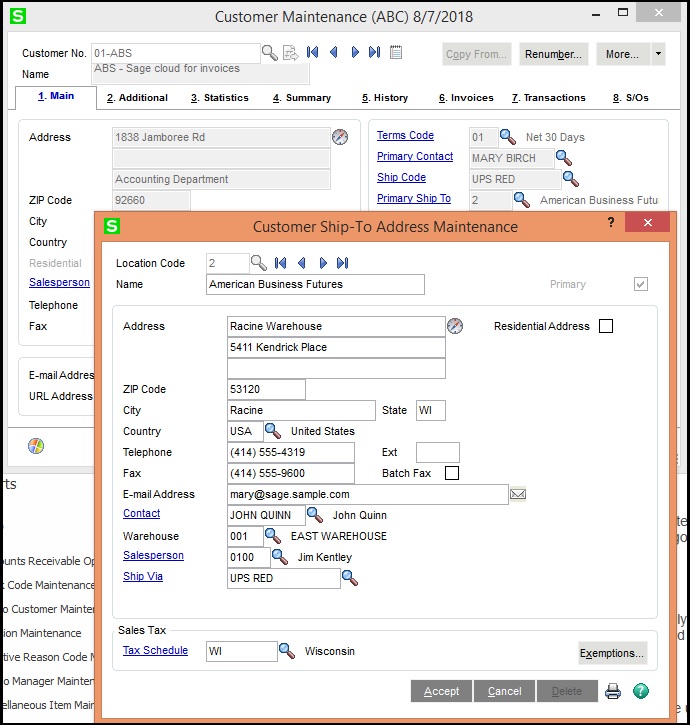Click the Delete button in Ship-To dialog
Screen dimensions: 690x725
[567, 691]
